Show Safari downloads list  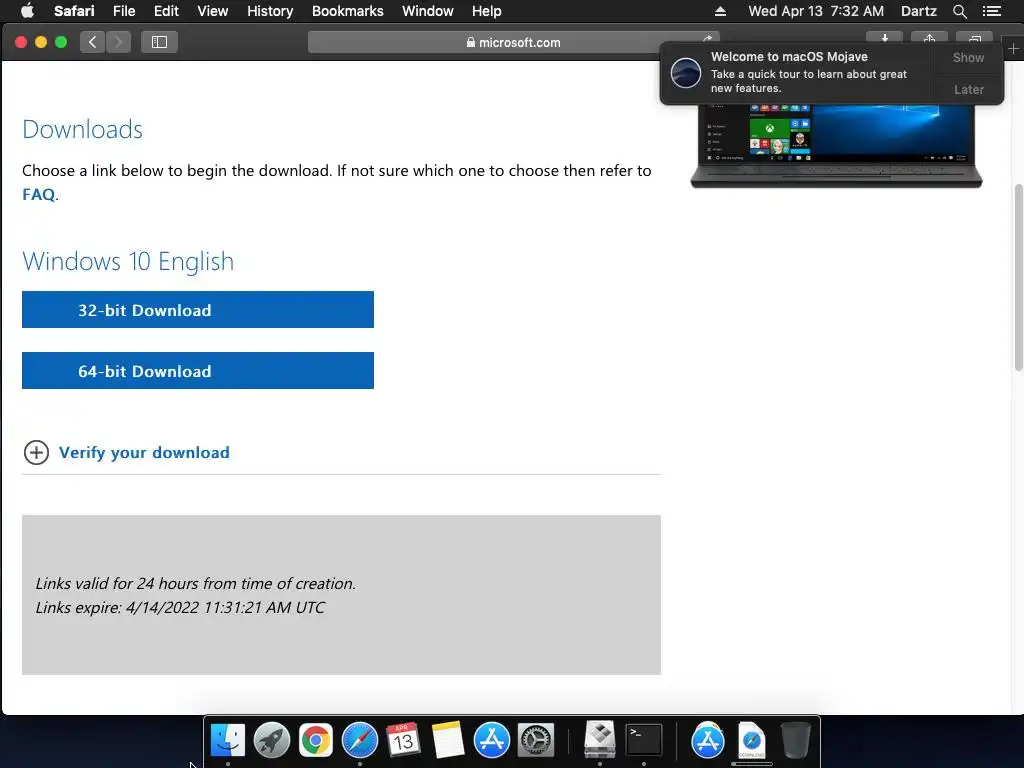[x=884, y=38]
